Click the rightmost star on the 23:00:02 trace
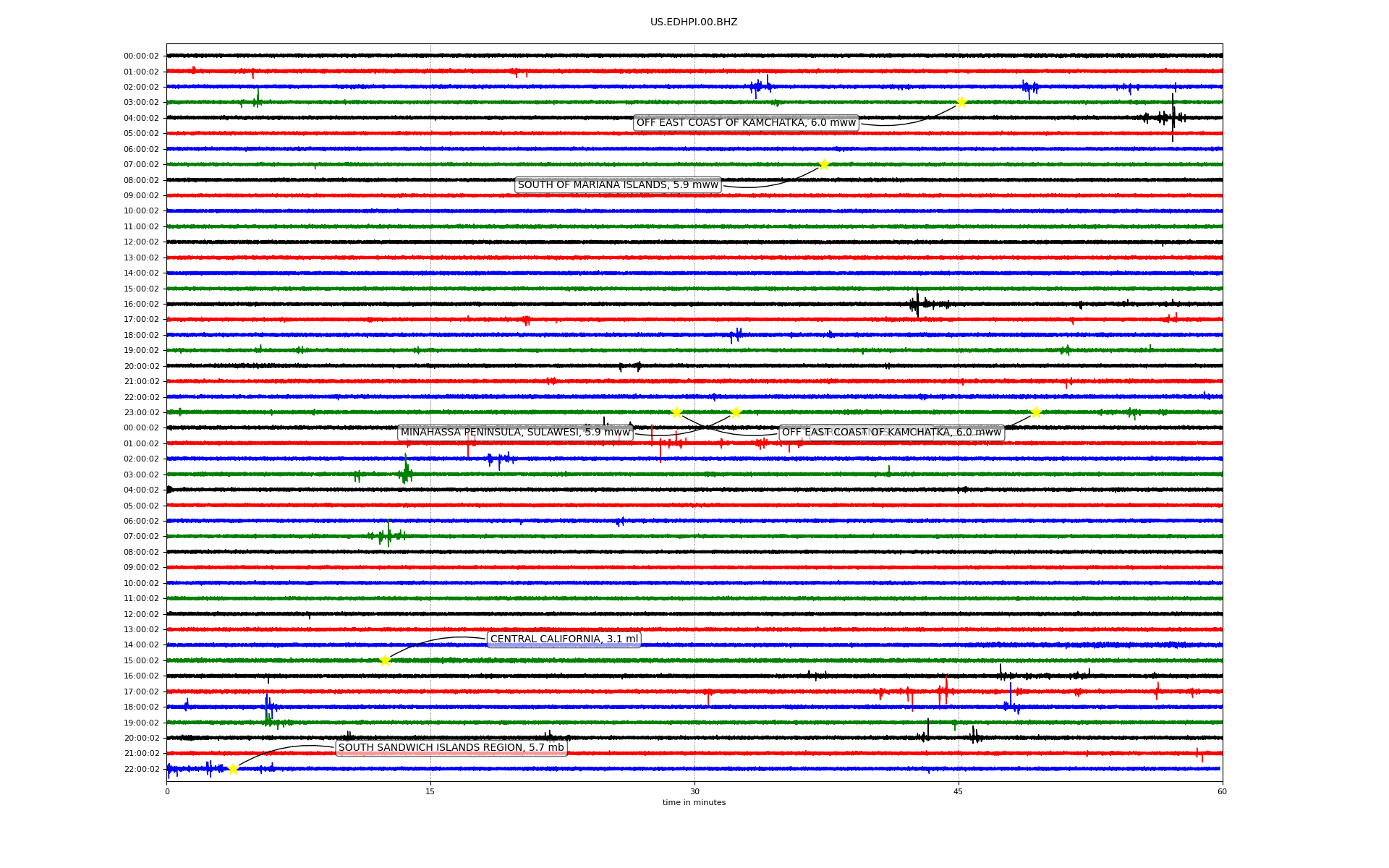 [x=1036, y=412]
